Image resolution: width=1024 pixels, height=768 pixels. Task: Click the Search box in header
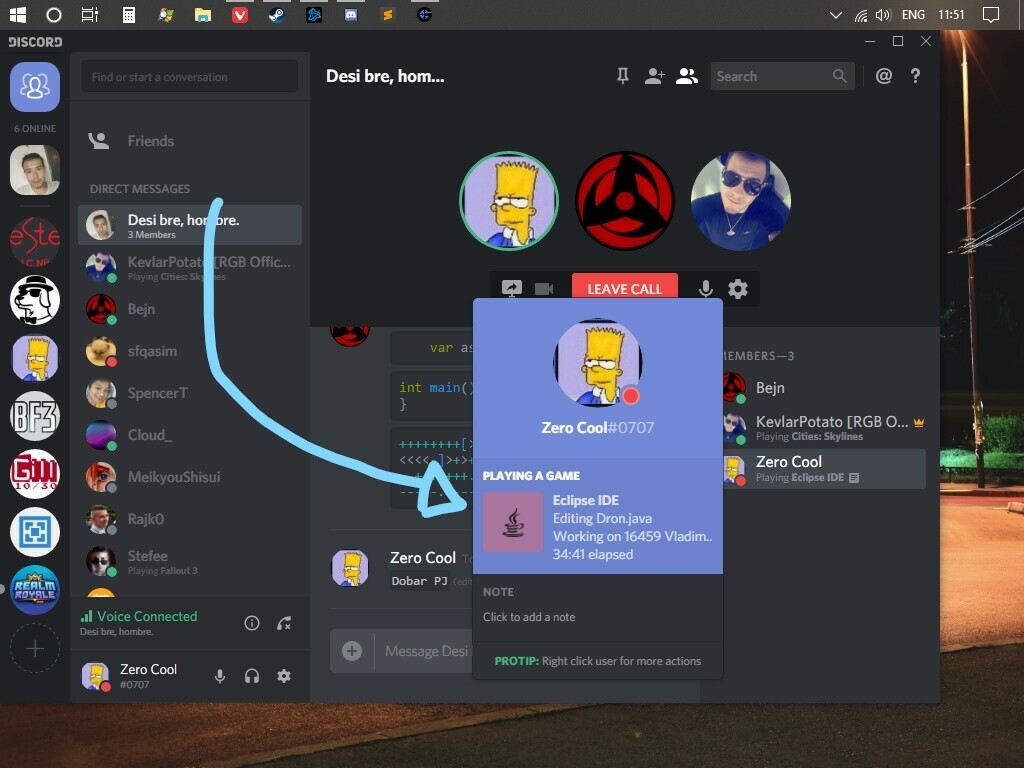pyautogui.click(x=782, y=76)
